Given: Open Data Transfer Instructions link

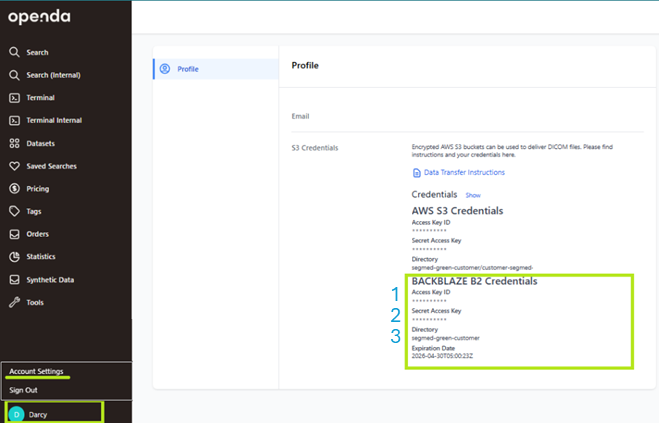Looking at the screenshot, I should 464,172.
